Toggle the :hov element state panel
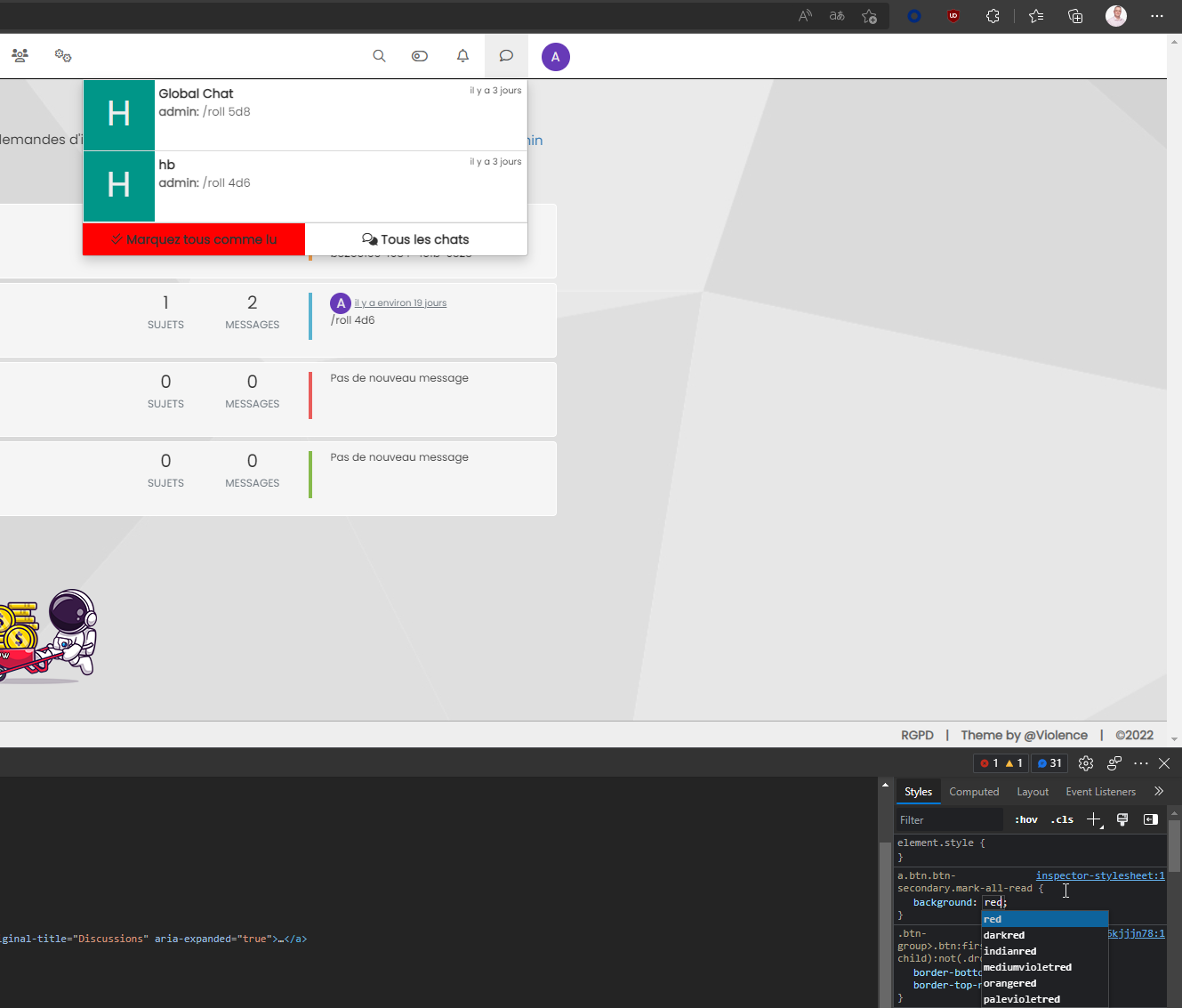This screenshot has height=1008, width=1182. pos(1025,819)
